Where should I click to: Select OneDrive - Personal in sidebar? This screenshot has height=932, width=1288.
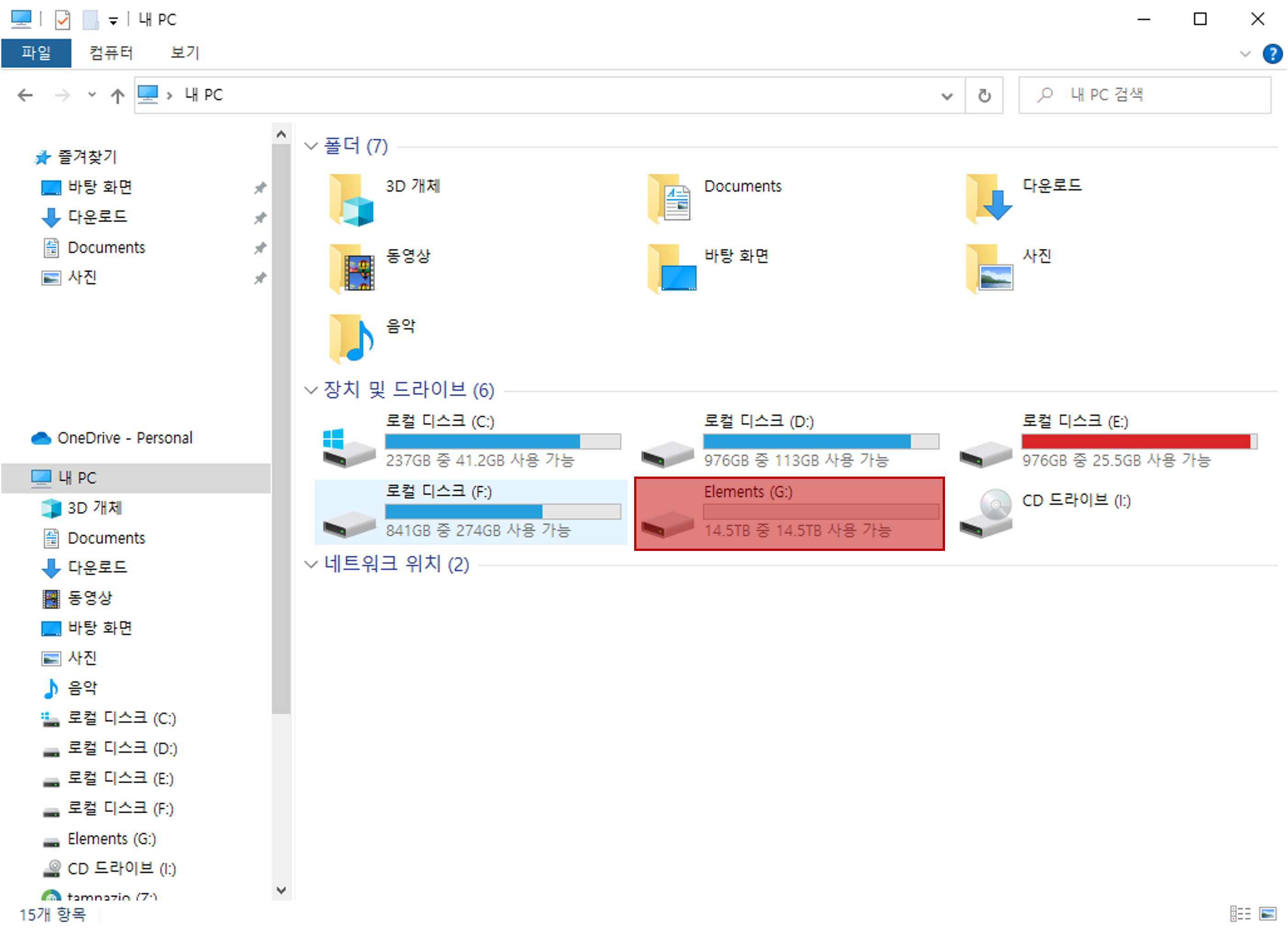coord(124,438)
